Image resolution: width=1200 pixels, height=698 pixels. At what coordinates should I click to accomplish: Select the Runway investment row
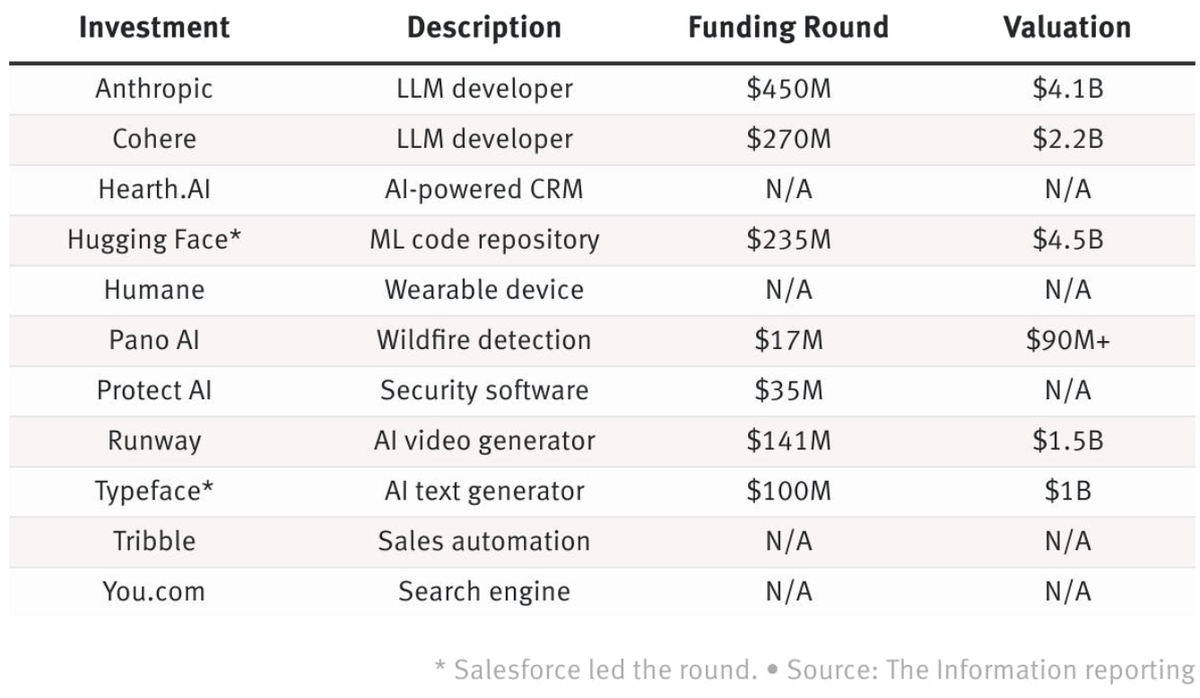tap(154, 441)
